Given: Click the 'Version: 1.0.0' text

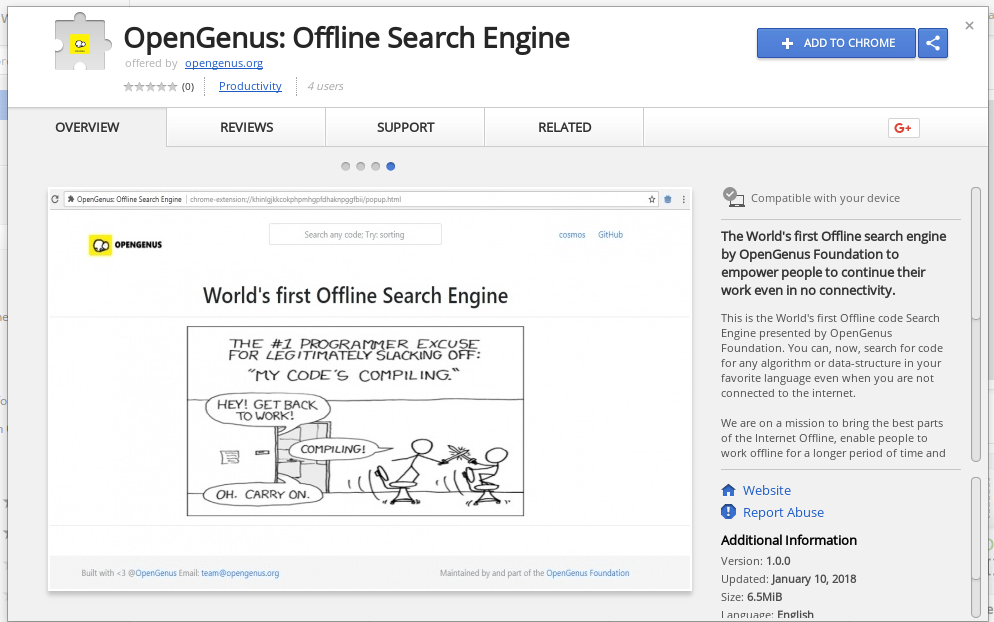Looking at the screenshot, I should pos(756,561).
